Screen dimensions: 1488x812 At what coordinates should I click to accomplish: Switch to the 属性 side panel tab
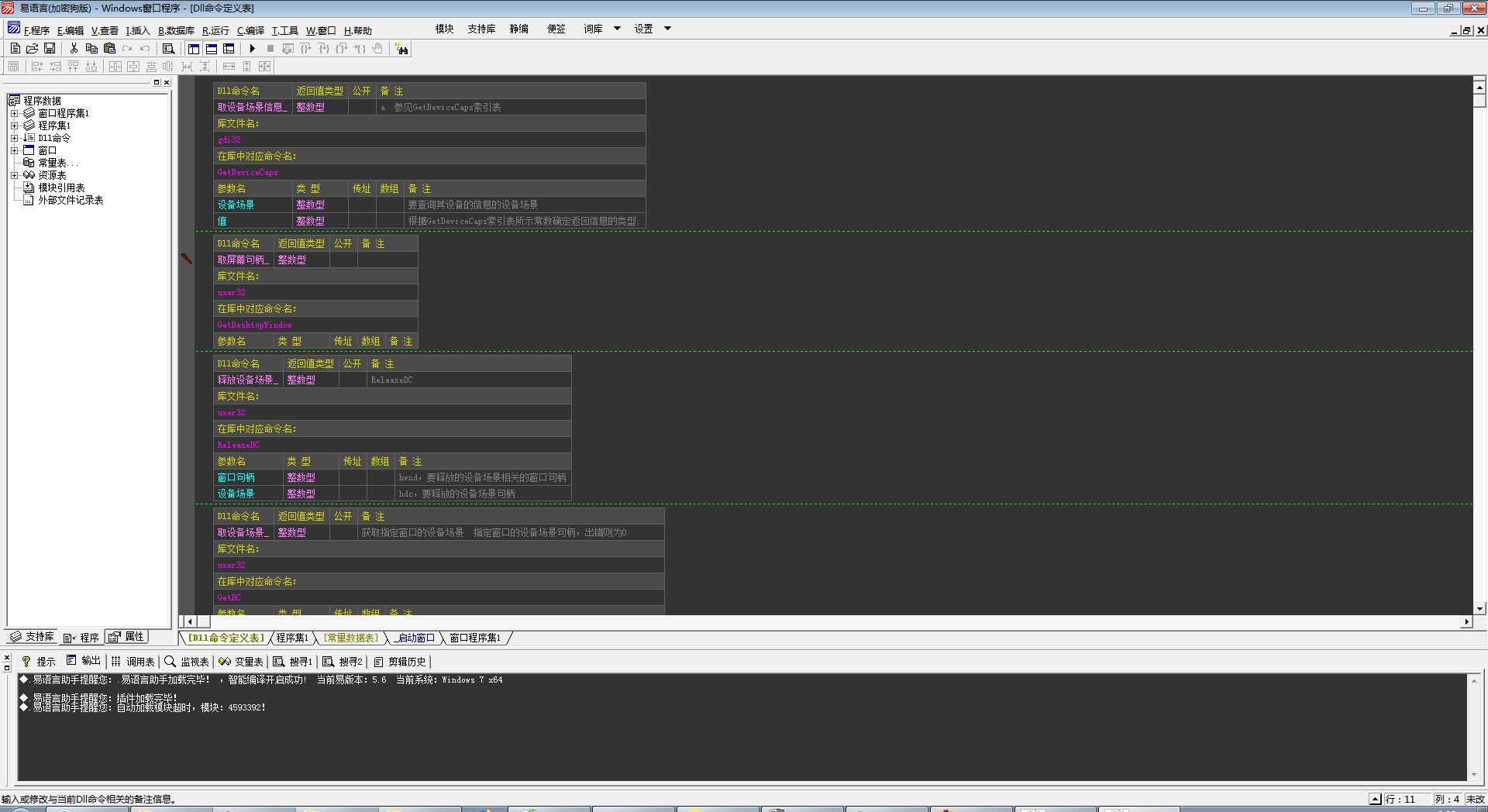pyautogui.click(x=127, y=637)
